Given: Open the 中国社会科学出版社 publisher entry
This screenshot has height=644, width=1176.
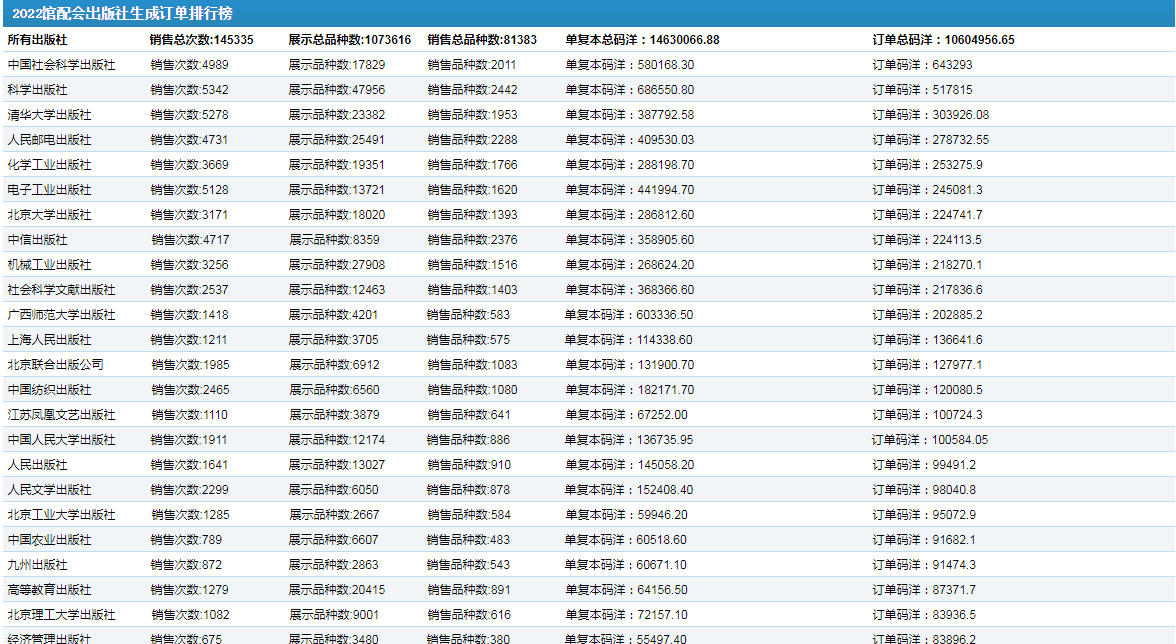Looking at the screenshot, I should pos(61,65).
